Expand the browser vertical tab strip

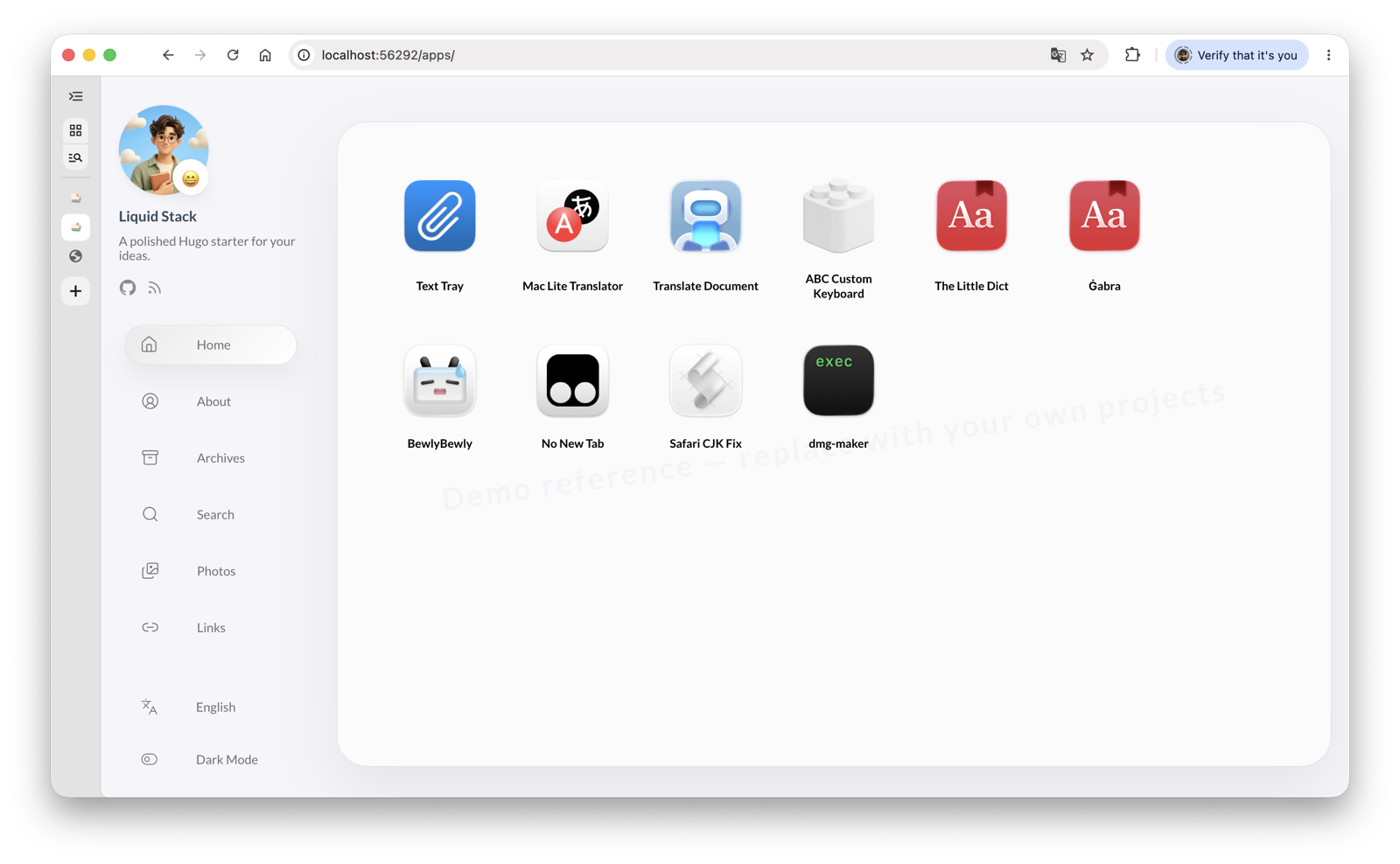[76, 96]
